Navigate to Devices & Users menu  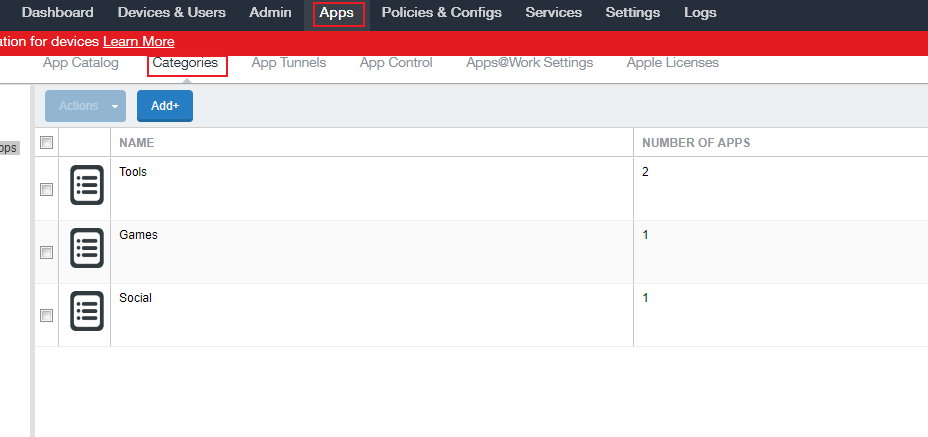point(171,13)
